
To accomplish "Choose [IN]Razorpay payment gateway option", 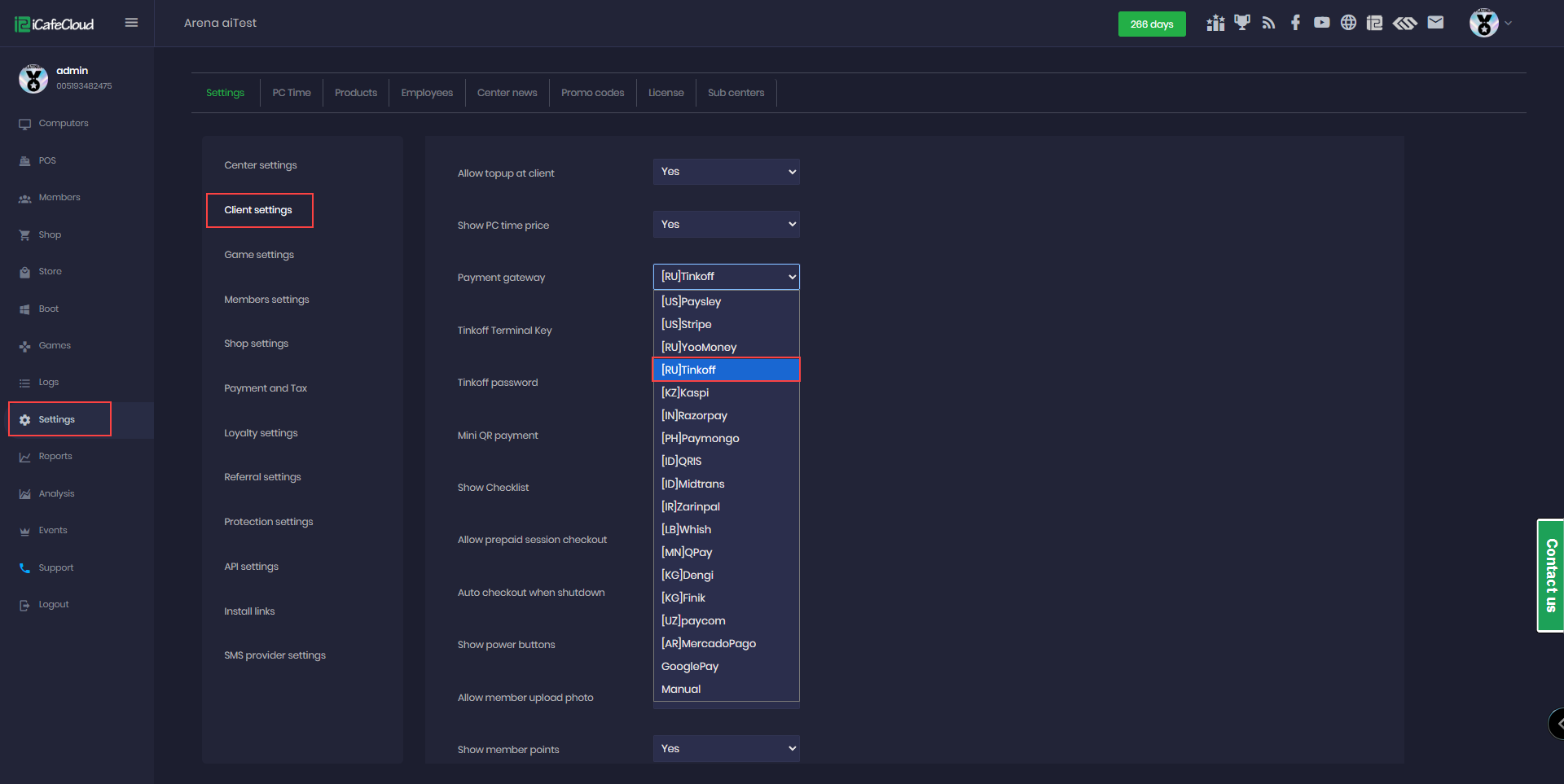I will (694, 415).
